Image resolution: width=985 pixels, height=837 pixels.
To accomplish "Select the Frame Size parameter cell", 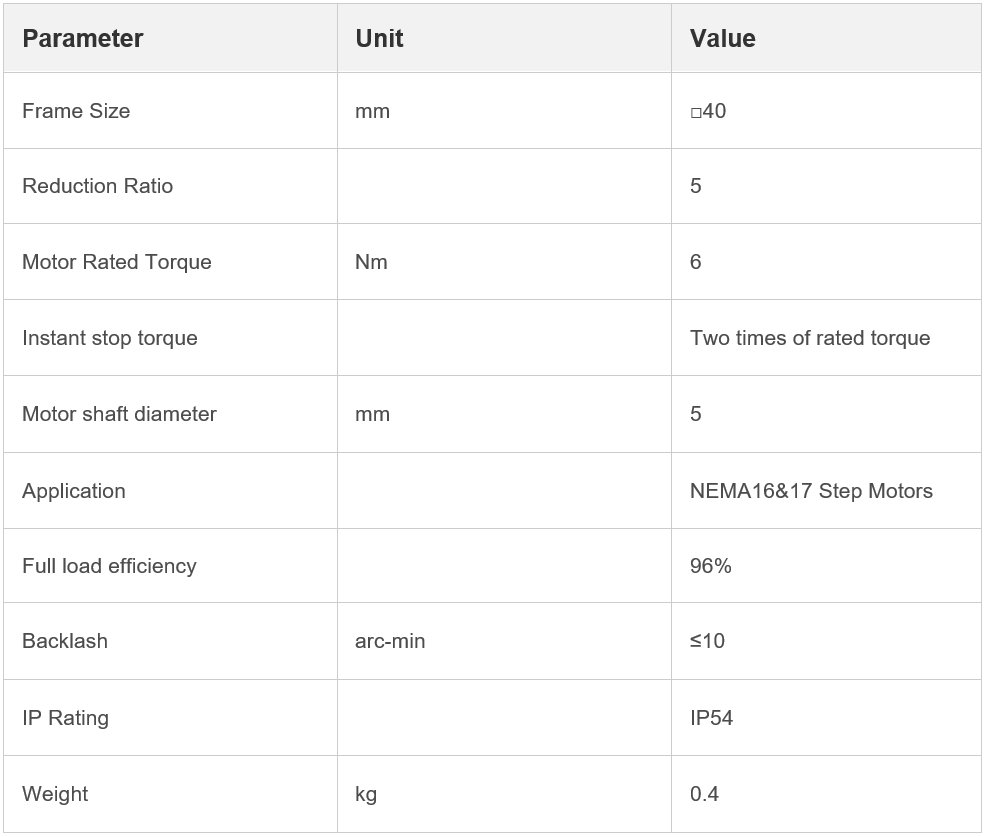I will [x=76, y=111].
